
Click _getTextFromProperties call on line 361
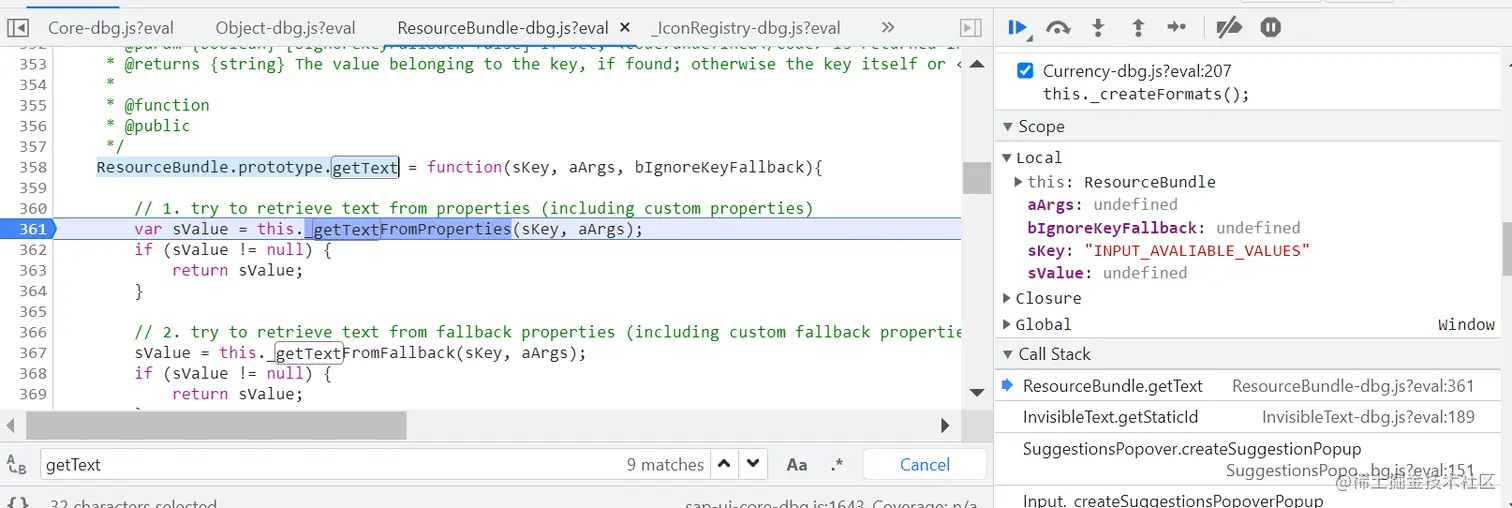(408, 229)
